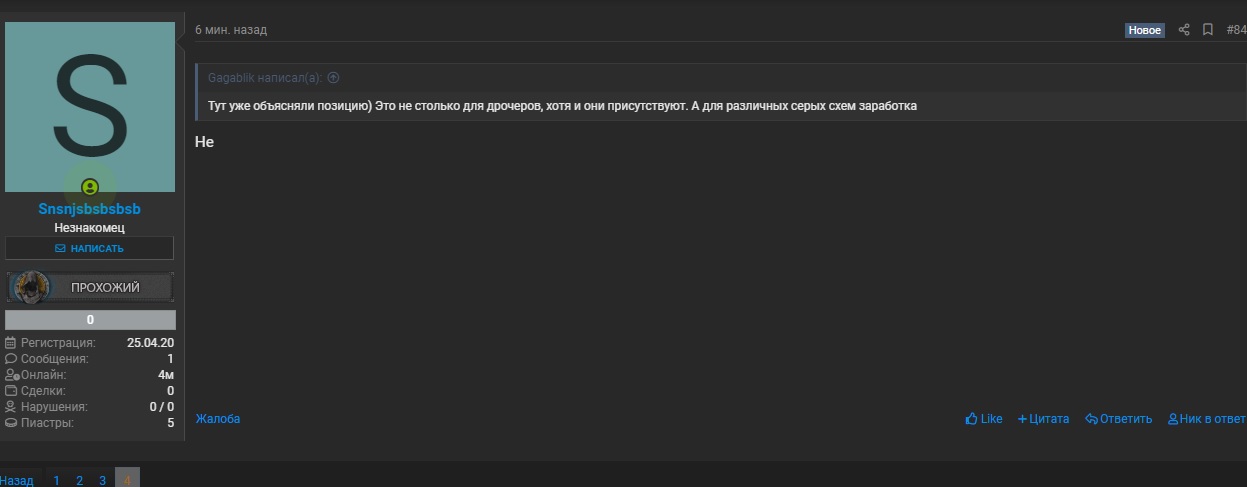Go to previous page with Назад
Screen dimensions: 1247x487
17,480
